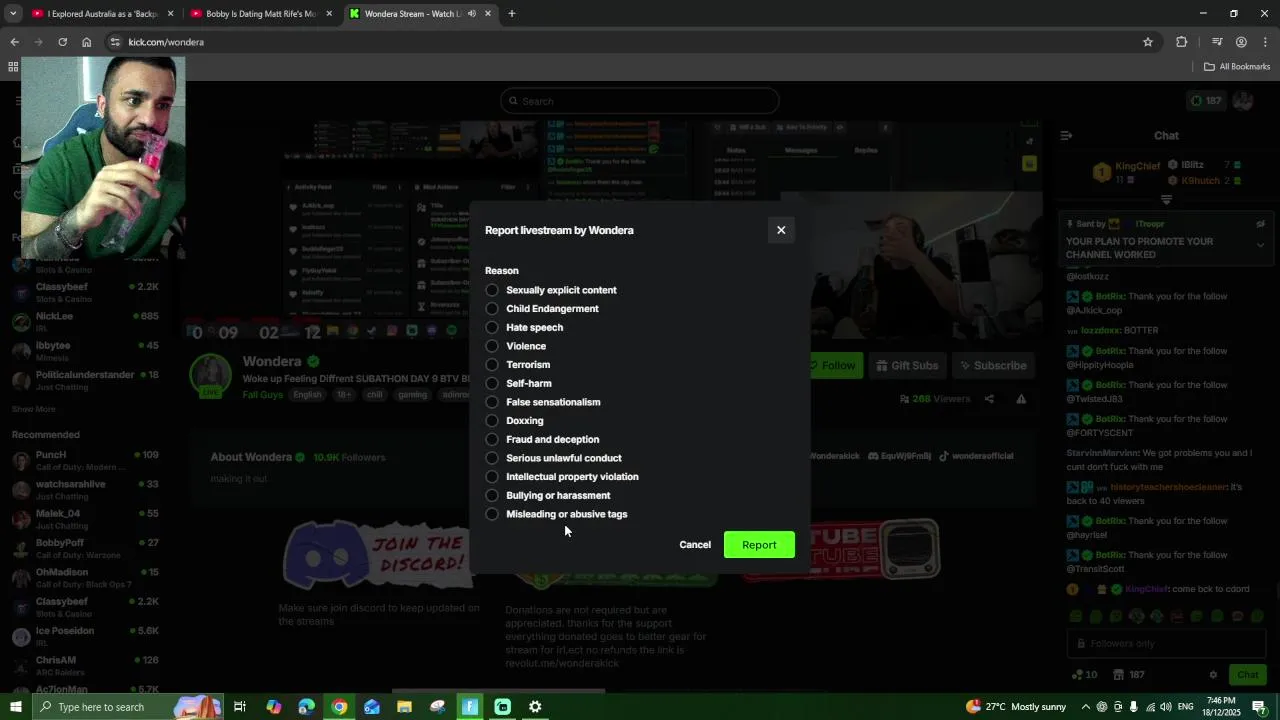Expand Show More followed channels
The width and height of the screenshot is (1280, 720).
(x=34, y=409)
